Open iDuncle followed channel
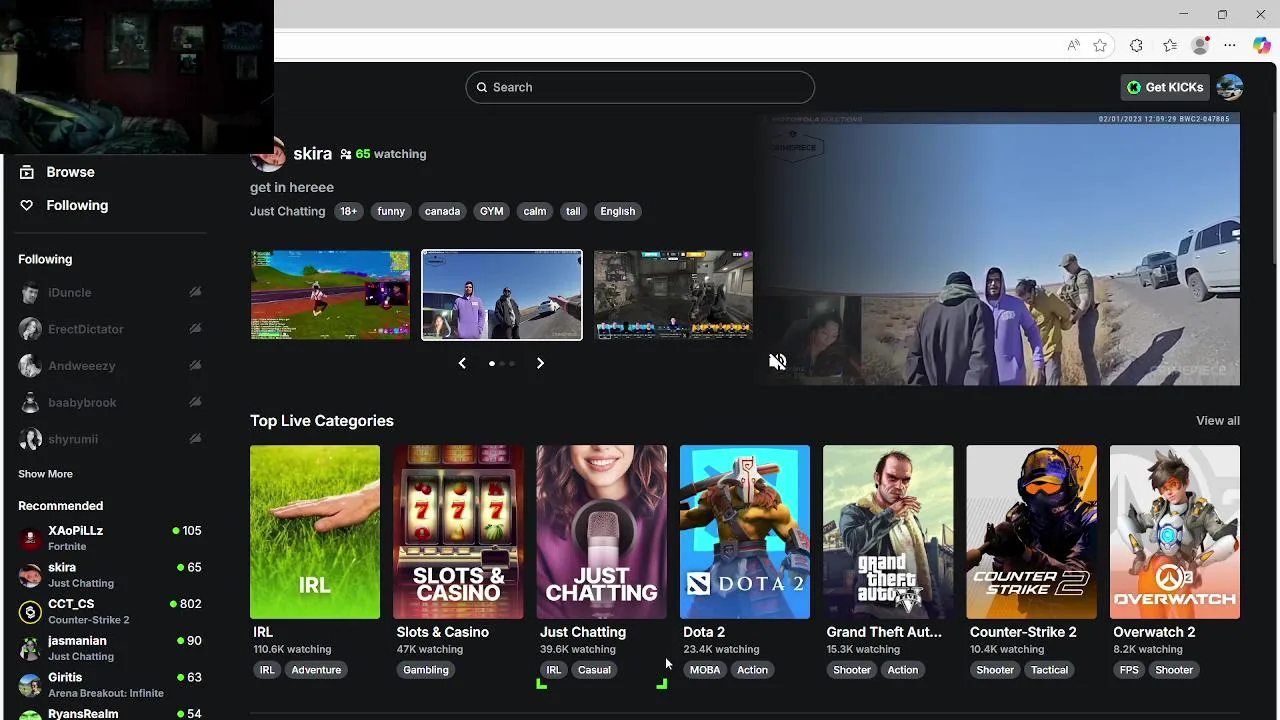 tap(111, 292)
